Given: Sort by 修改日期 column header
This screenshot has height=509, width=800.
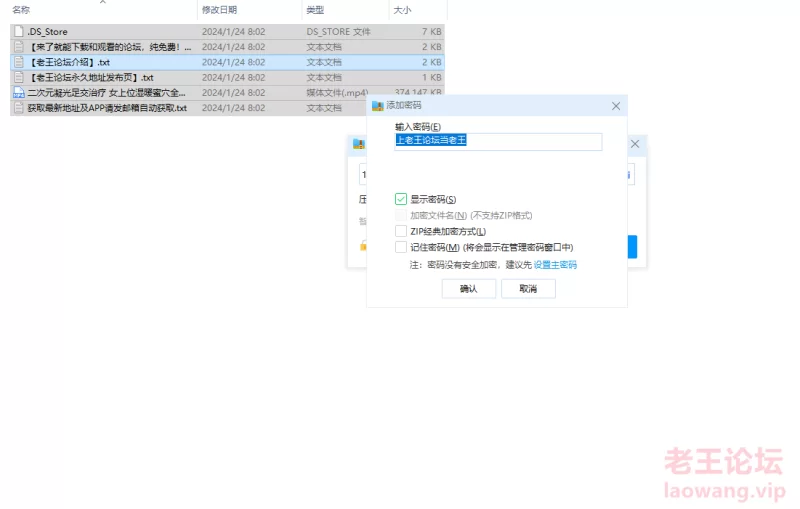Looking at the screenshot, I should tap(219, 10).
